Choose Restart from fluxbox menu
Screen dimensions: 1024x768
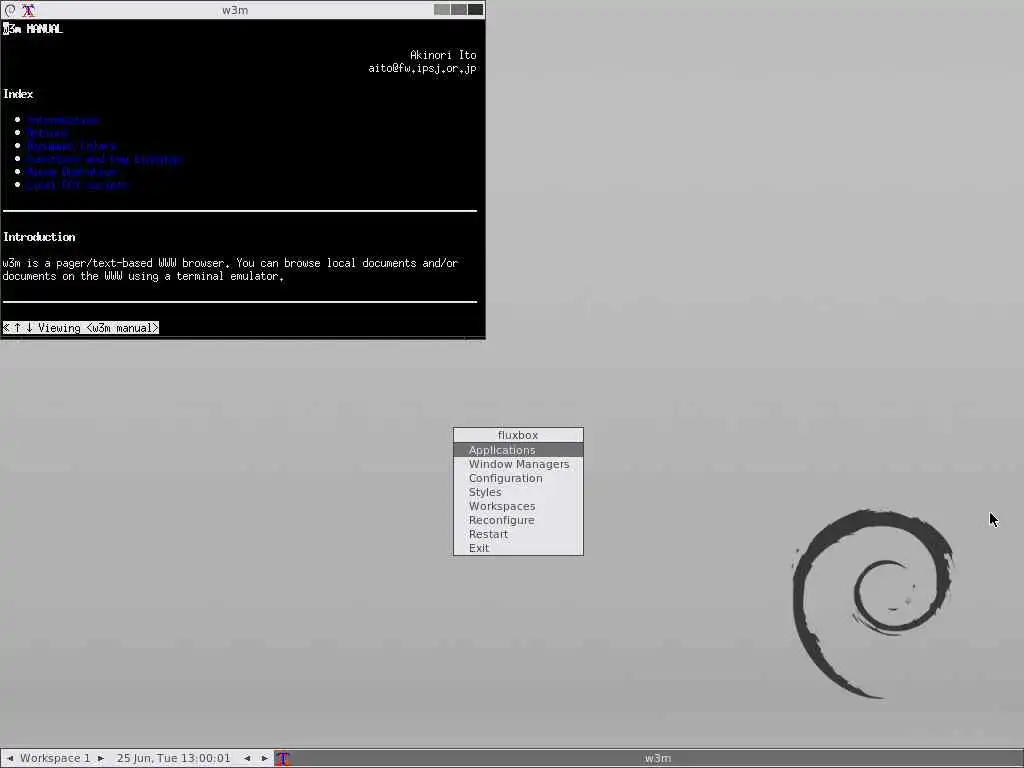[518, 534]
